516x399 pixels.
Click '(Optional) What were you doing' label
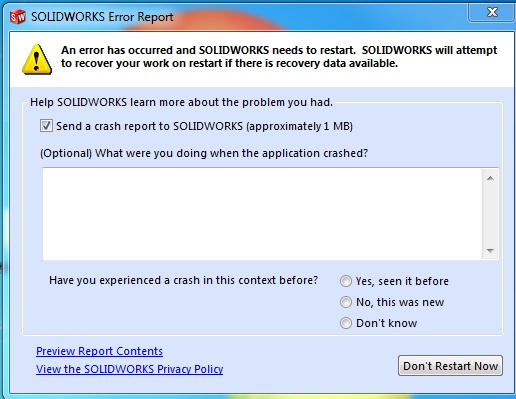click(204, 153)
